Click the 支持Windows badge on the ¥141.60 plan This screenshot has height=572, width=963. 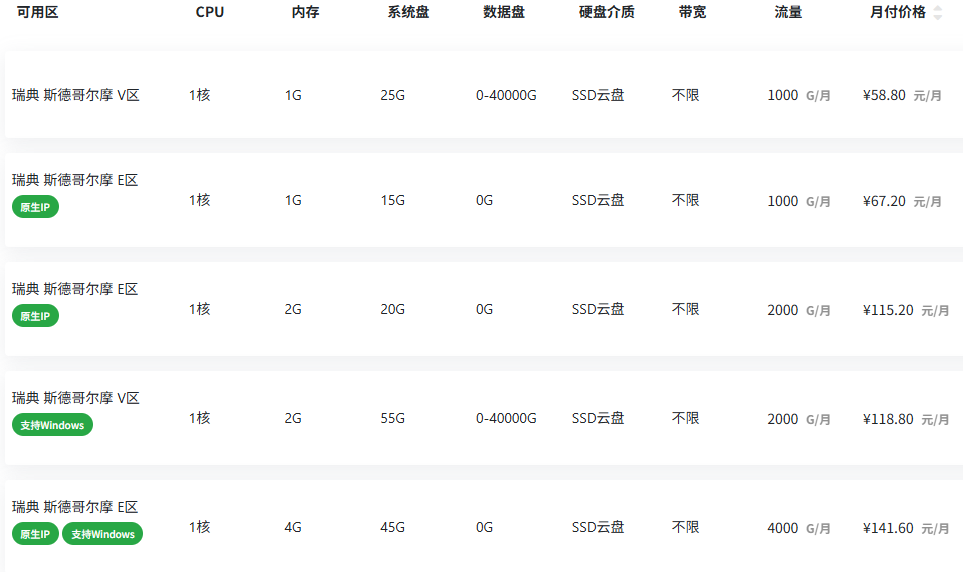pos(103,534)
